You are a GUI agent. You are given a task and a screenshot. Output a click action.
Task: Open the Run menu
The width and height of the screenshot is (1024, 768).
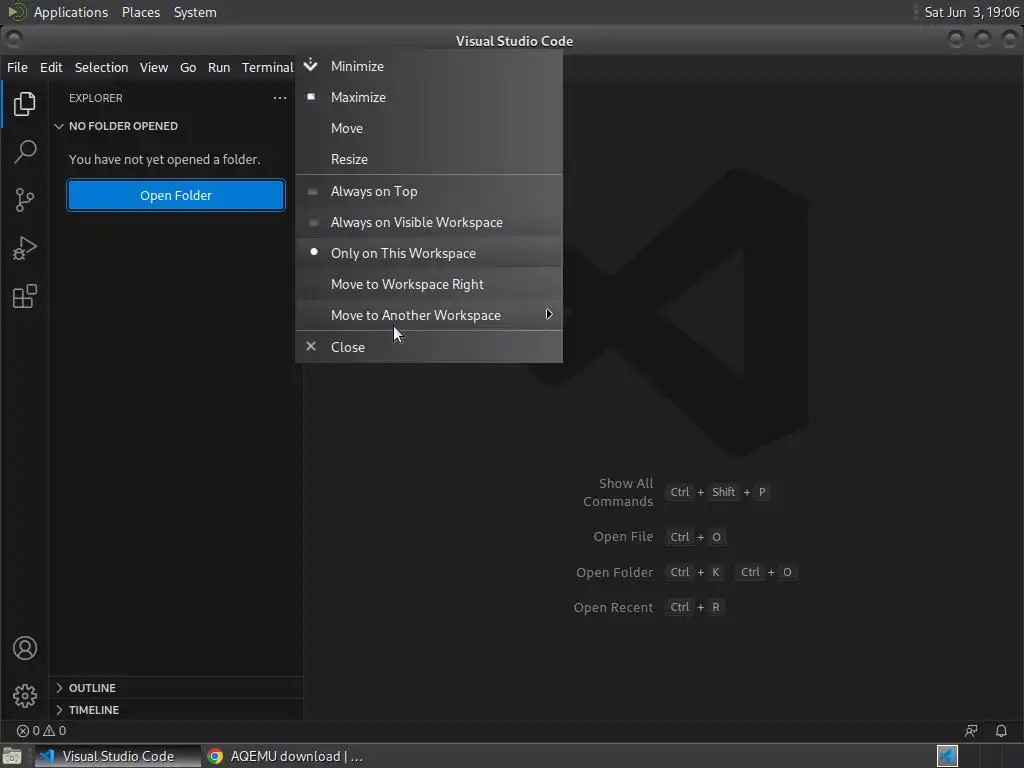pyautogui.click(x=219, y=67)
